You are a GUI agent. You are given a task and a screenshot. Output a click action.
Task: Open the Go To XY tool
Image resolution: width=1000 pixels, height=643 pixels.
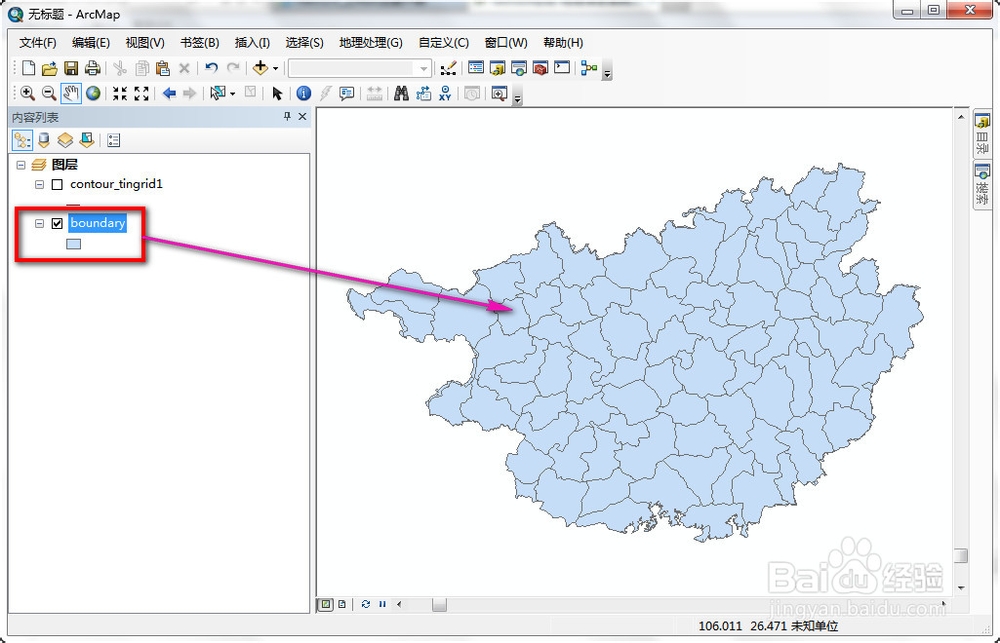click(x=445, y=93)
